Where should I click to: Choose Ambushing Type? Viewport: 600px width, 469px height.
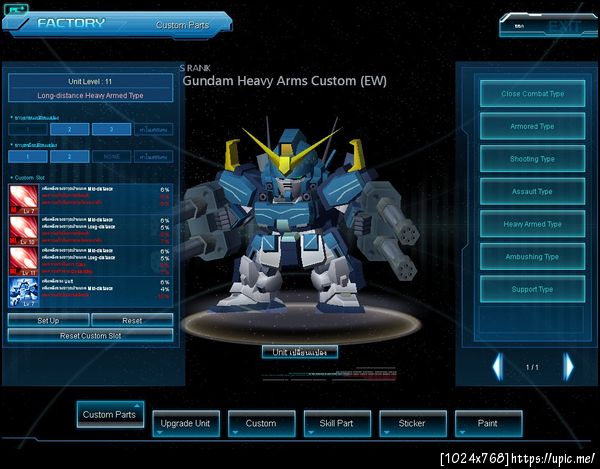pos(532,257)
